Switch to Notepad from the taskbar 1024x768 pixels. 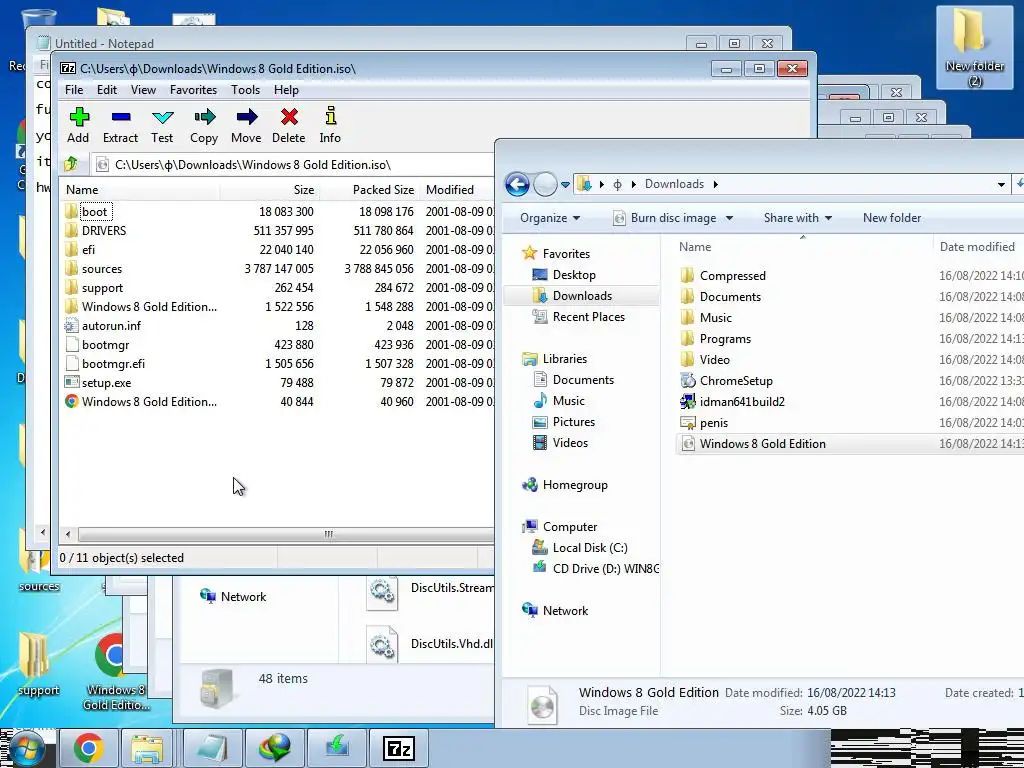click(212, 748)
